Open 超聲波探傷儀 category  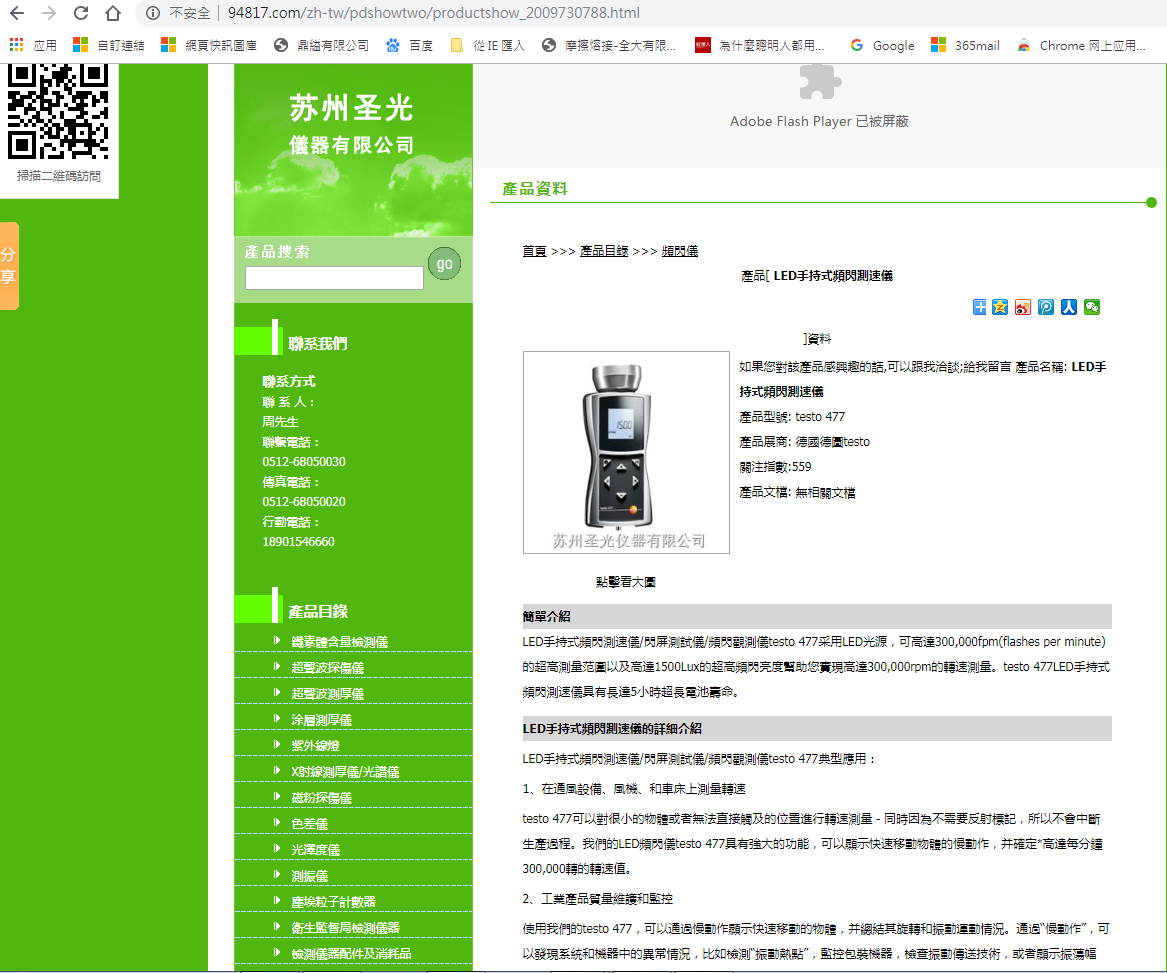pos(327,668)
